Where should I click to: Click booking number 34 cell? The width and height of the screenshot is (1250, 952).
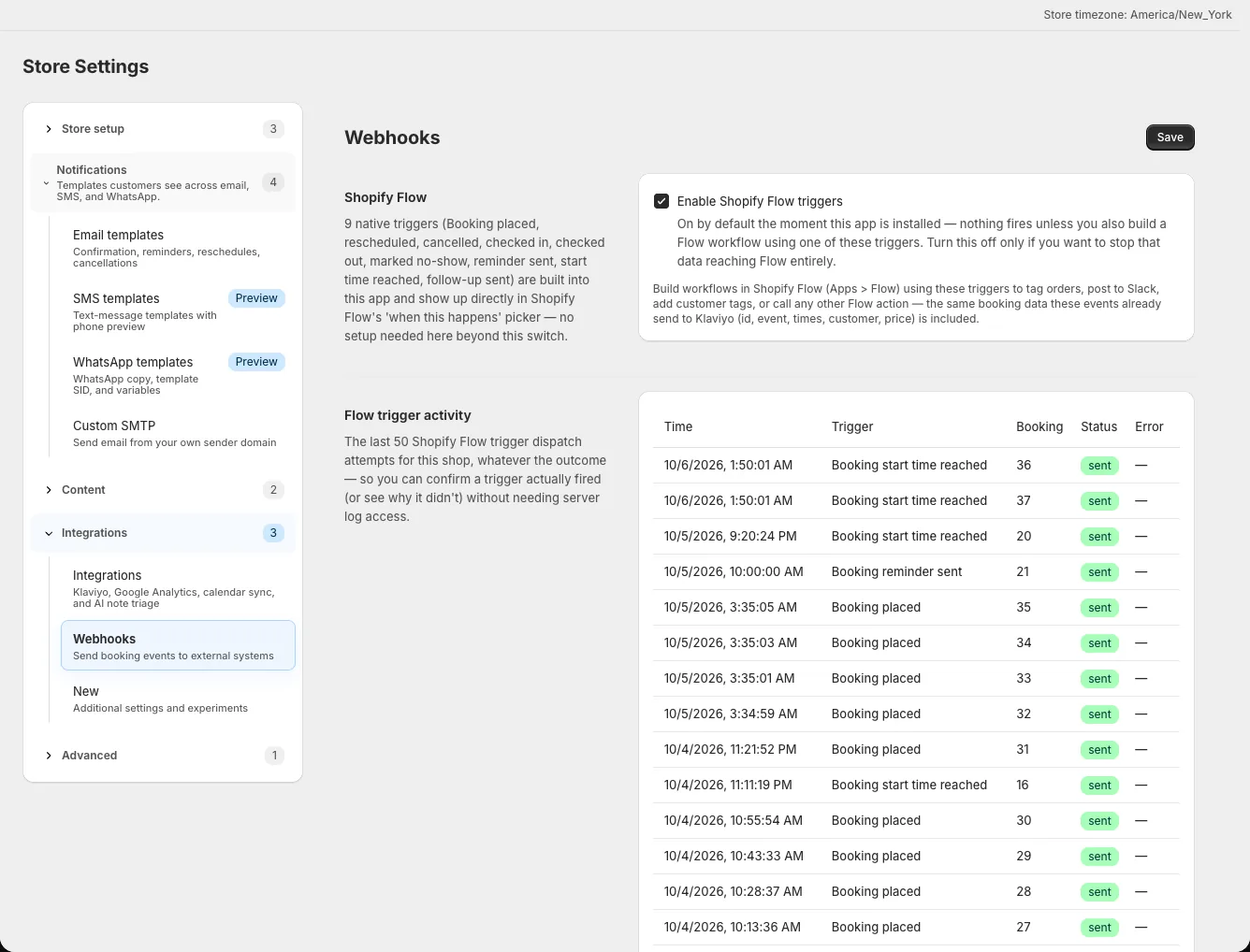click(x=1024, y=642)
